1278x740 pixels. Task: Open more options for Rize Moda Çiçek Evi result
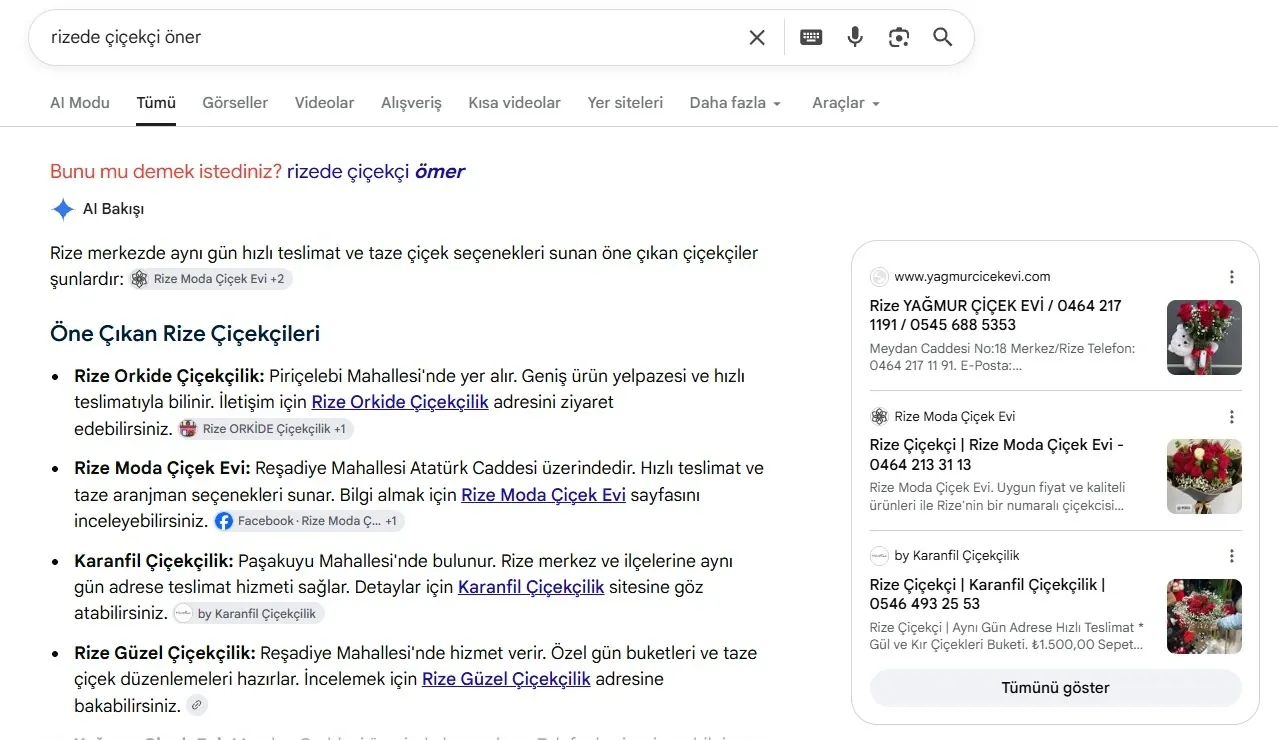pos(1232,417)
